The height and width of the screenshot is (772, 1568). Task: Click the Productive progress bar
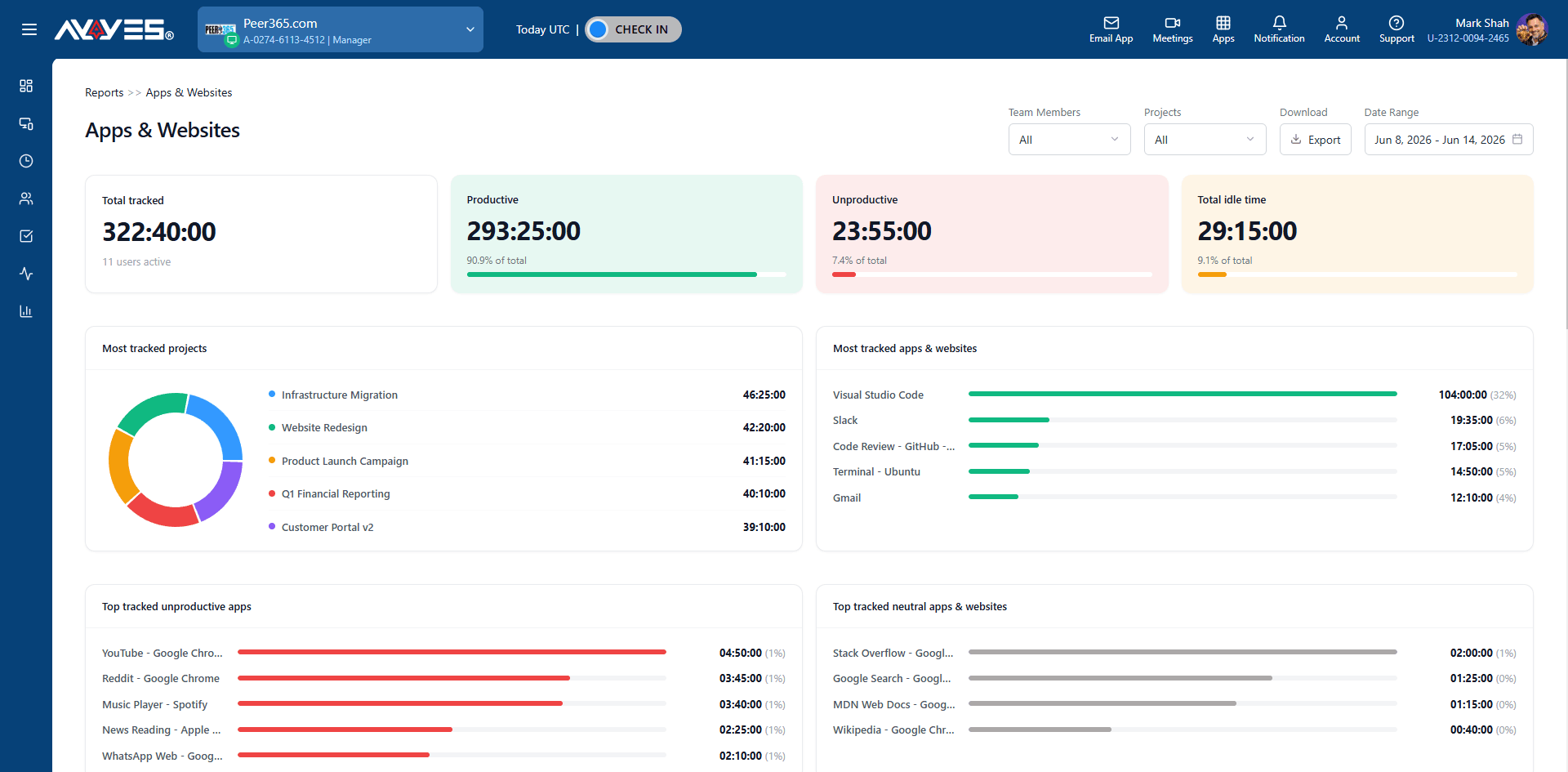[x=626, y=274]
